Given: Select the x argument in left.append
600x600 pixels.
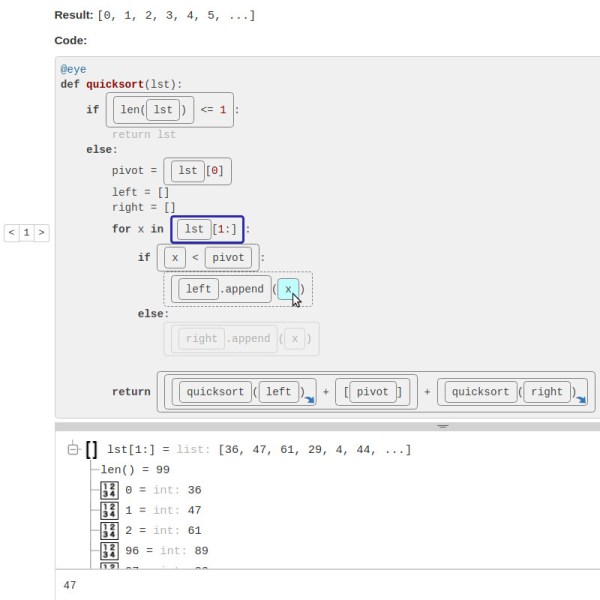Looking at the screenshot, I should (x=288, y=289).
